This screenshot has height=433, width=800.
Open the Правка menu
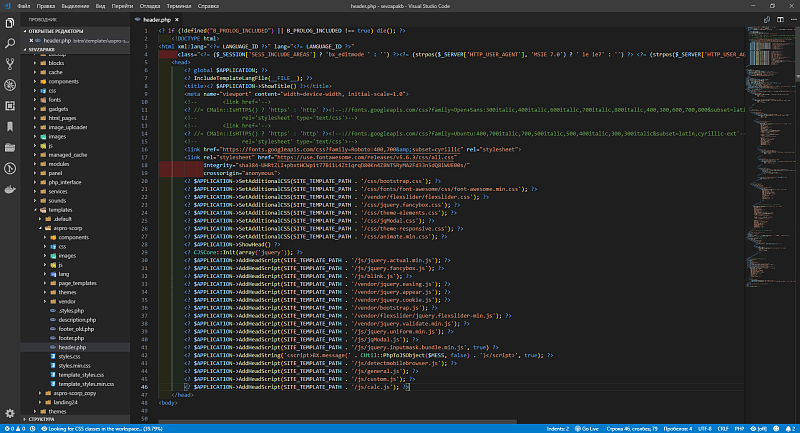click(46, 6)
